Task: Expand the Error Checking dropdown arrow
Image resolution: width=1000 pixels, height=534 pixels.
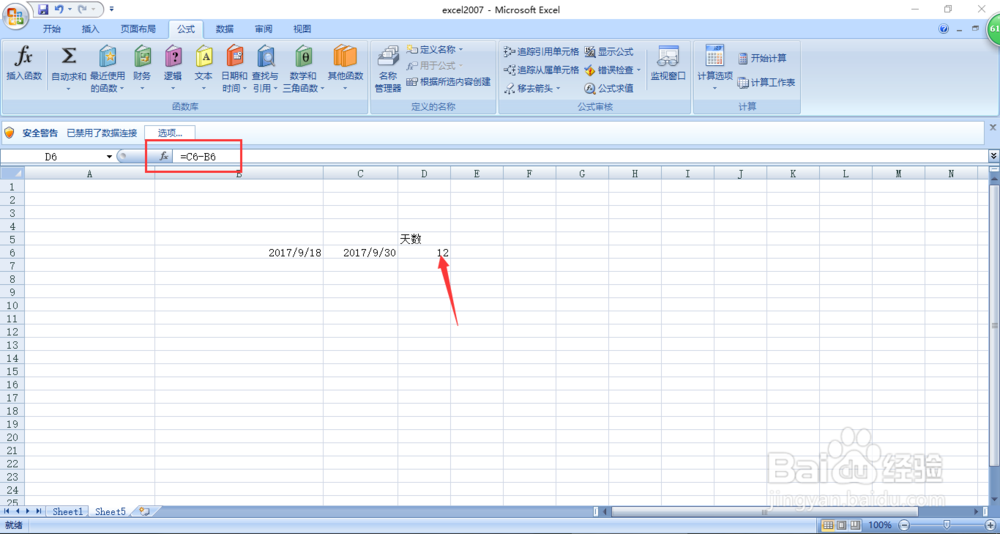Action: tap(638, 70)
